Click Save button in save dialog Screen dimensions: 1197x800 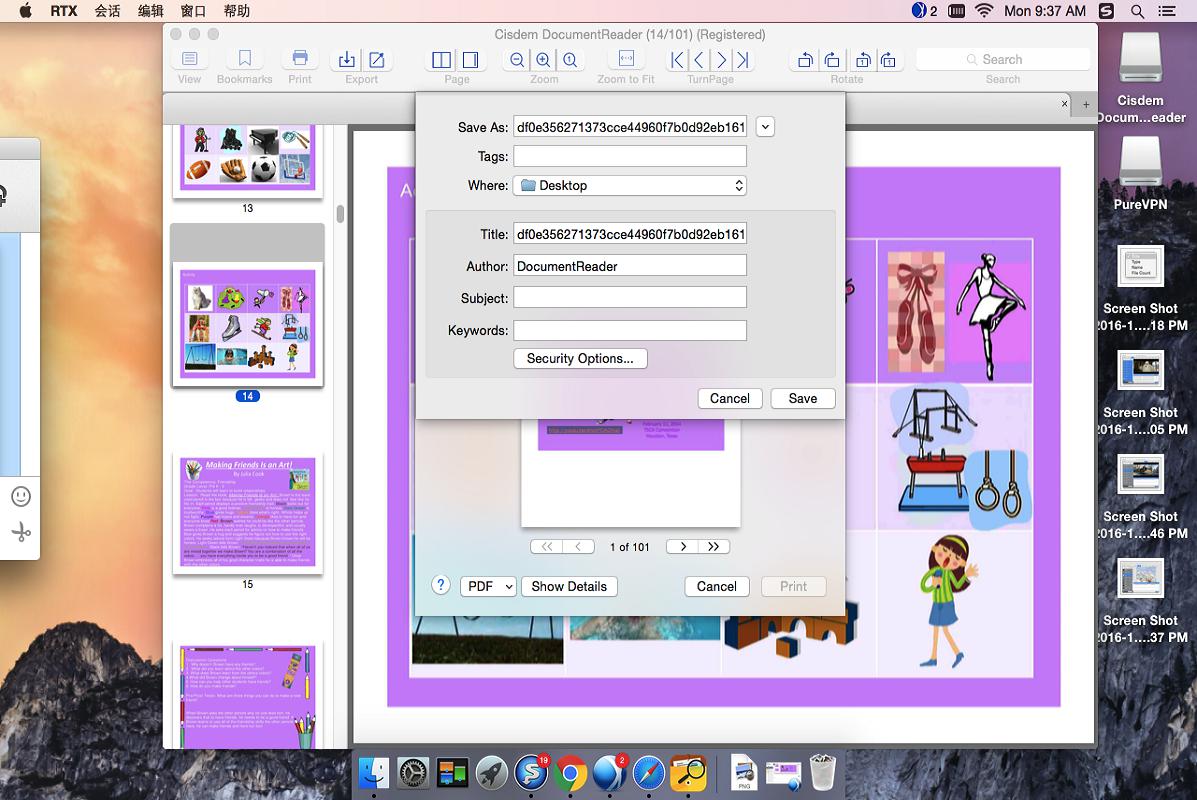[802, 398]
